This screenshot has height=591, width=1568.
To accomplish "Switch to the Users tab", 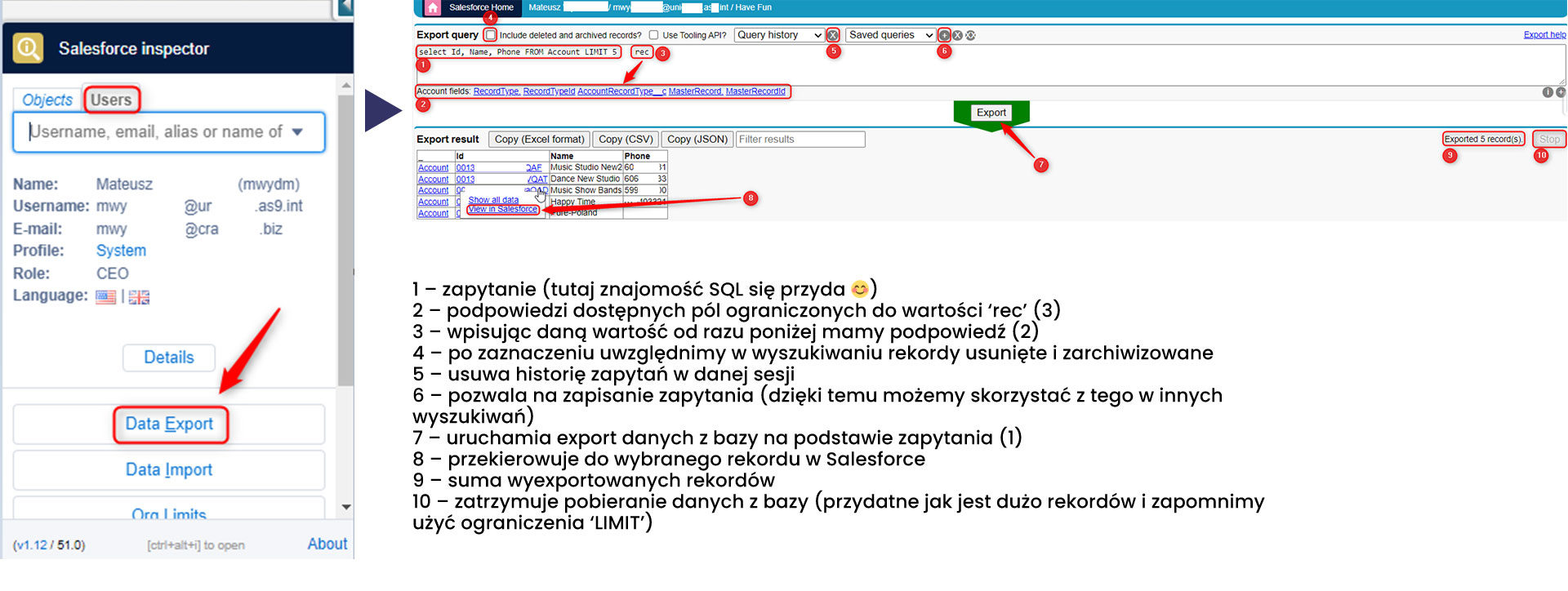I will tap(111, 100).
